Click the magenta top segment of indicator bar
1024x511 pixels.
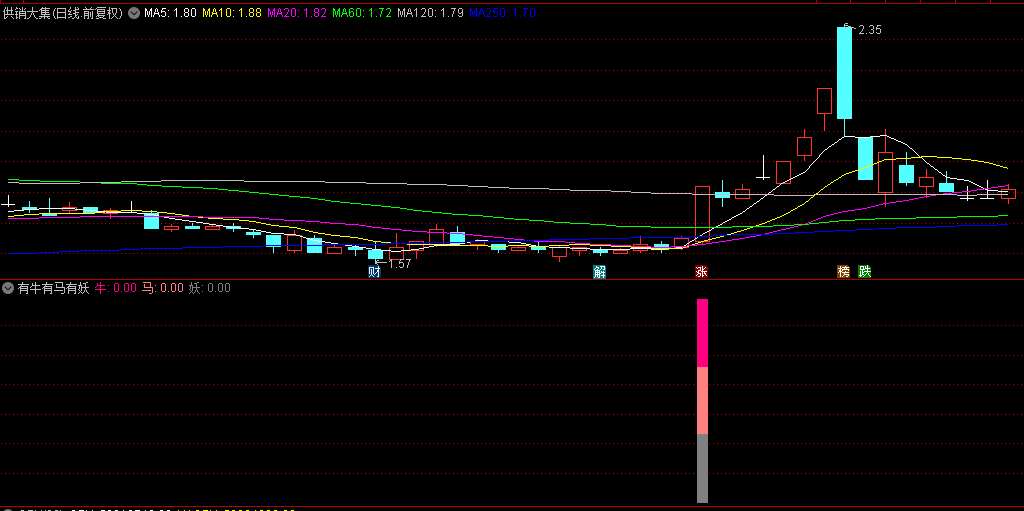(702, 333)
